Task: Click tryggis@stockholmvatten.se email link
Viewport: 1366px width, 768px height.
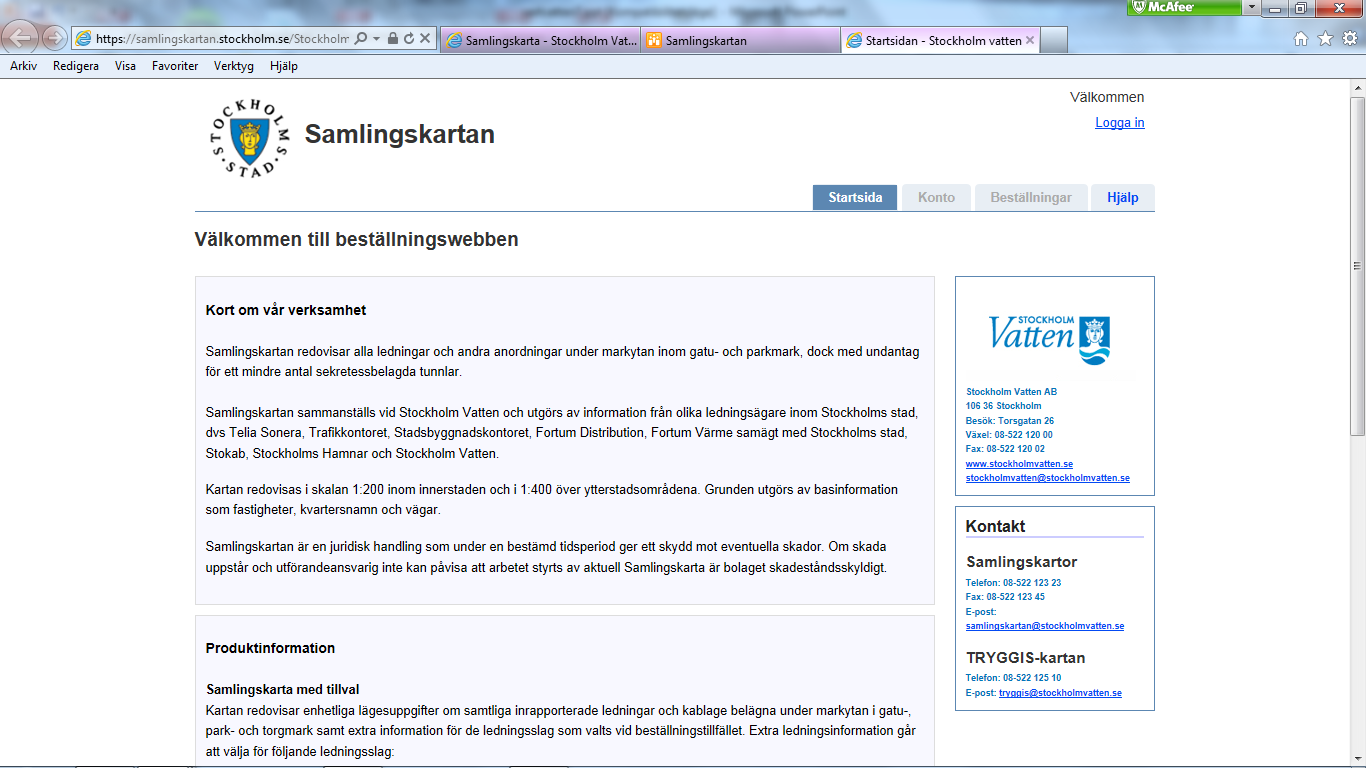Action: pos(1060,693)
